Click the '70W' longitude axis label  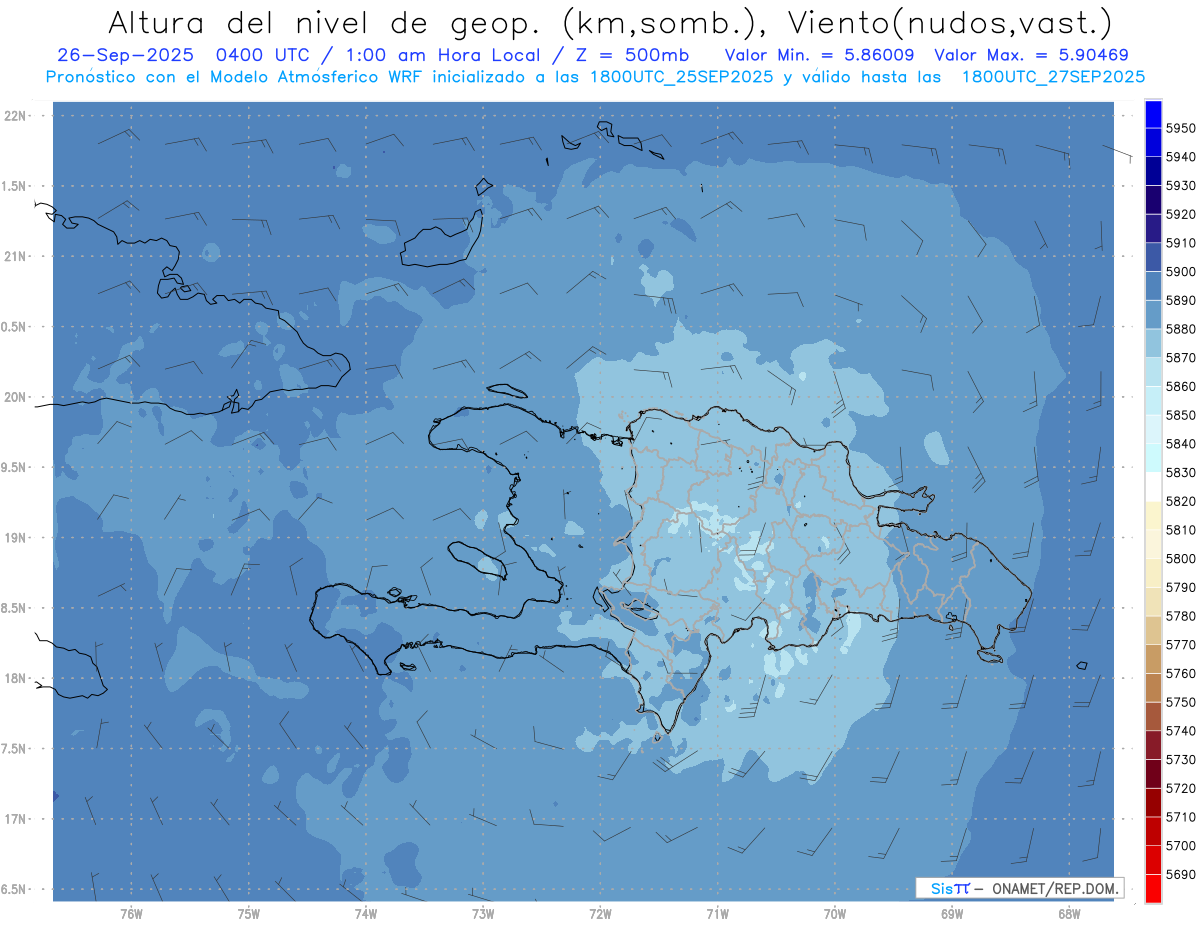(x=834, y=913)
